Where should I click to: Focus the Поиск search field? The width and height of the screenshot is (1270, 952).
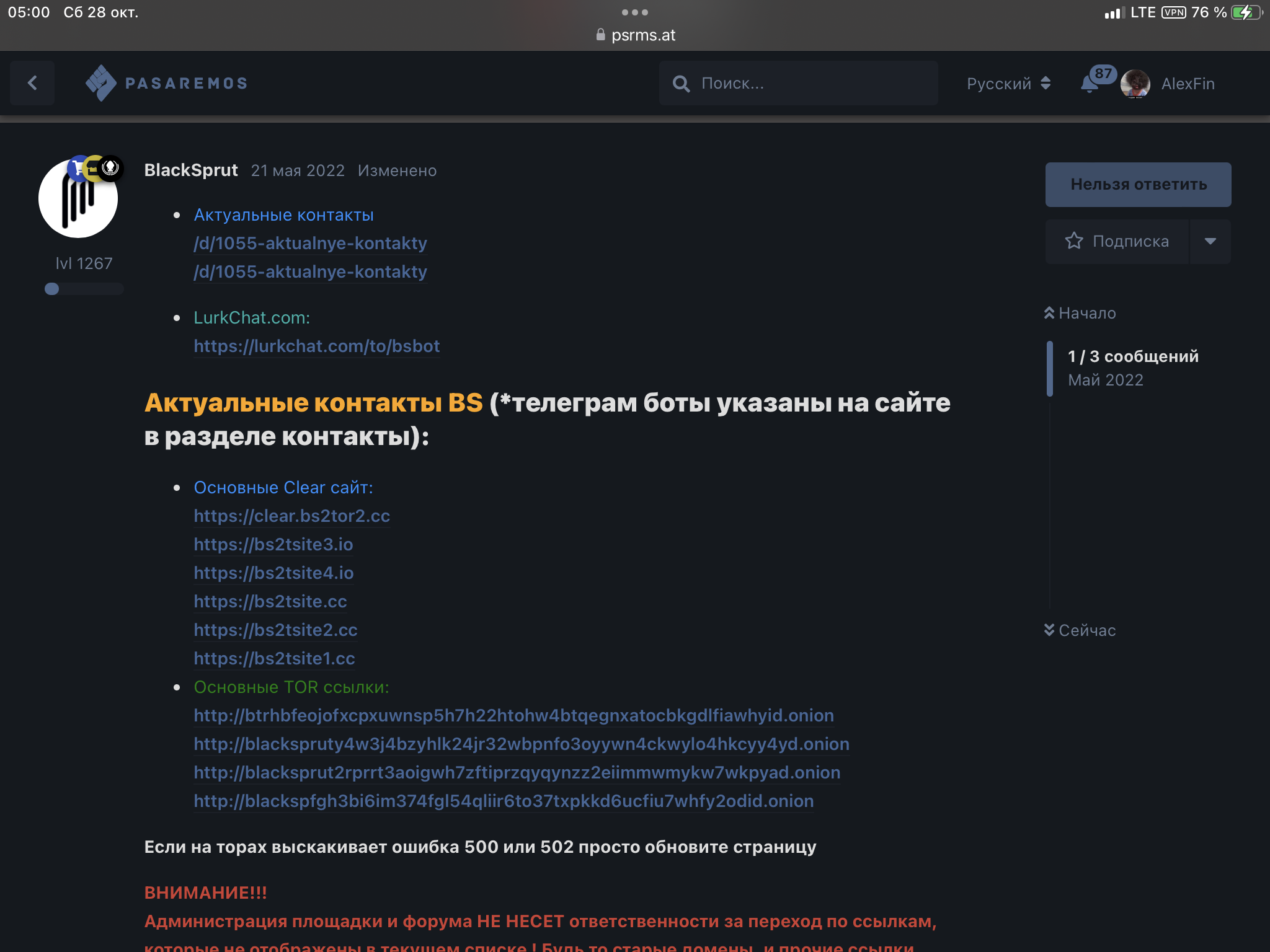798,83
